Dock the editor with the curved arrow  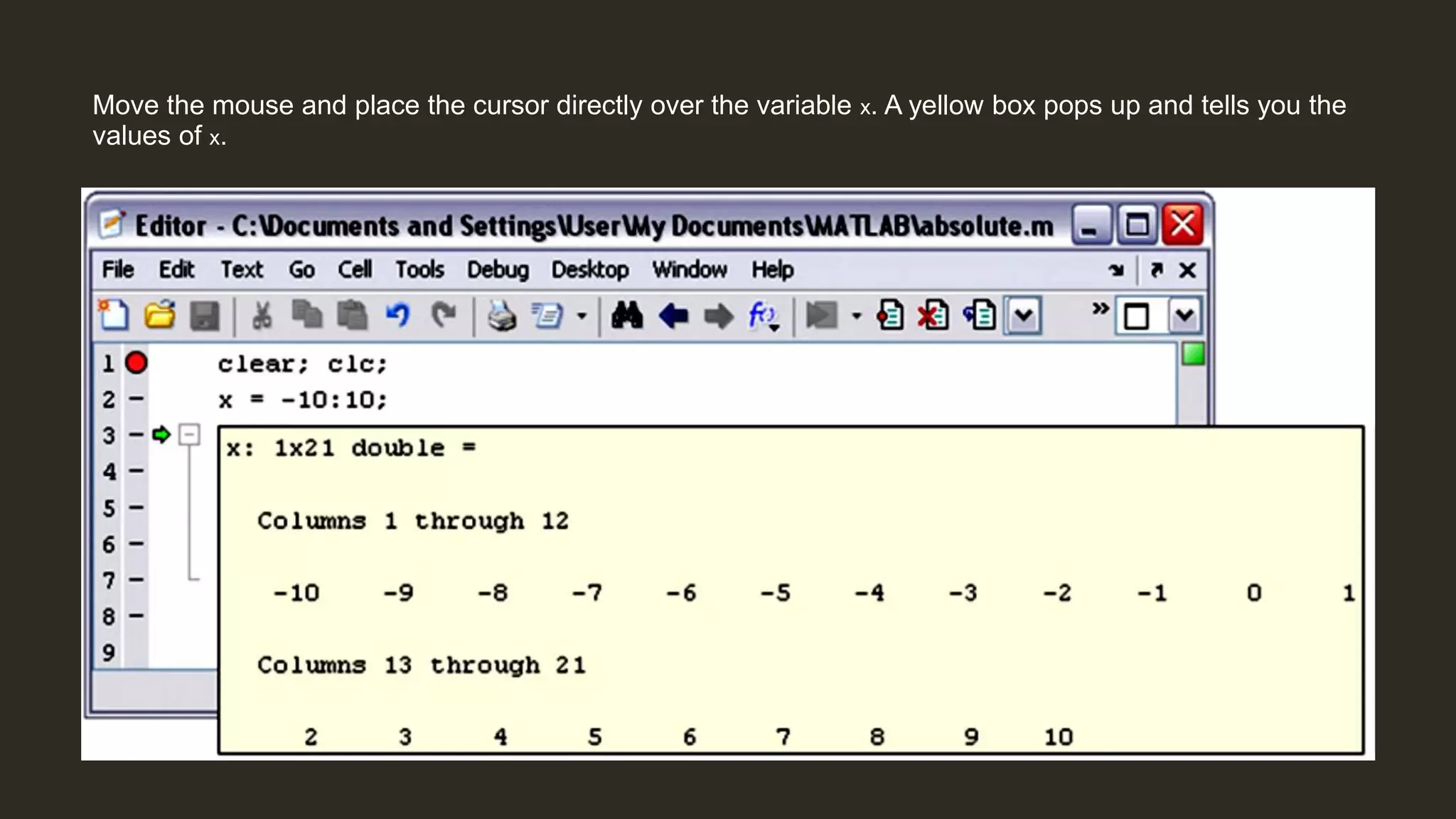pos(1116,270)
